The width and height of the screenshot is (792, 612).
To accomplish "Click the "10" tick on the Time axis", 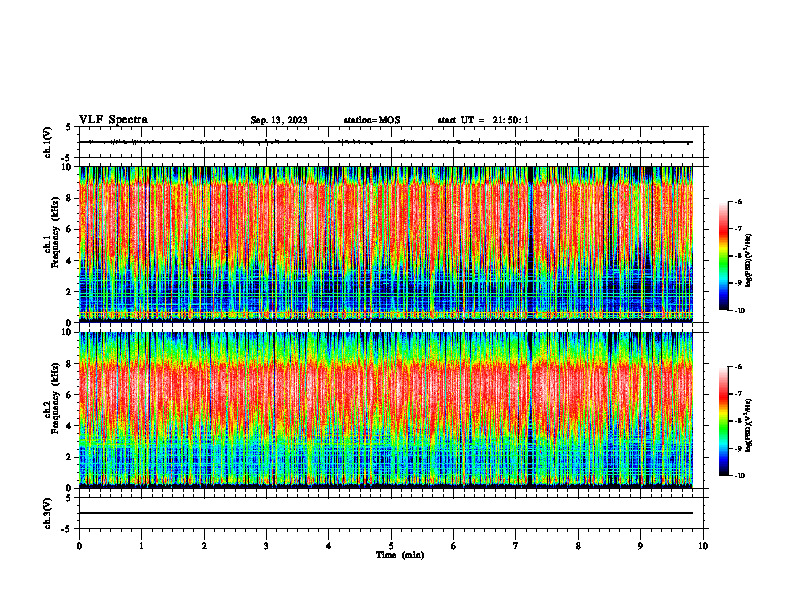I will pos(703,546).
